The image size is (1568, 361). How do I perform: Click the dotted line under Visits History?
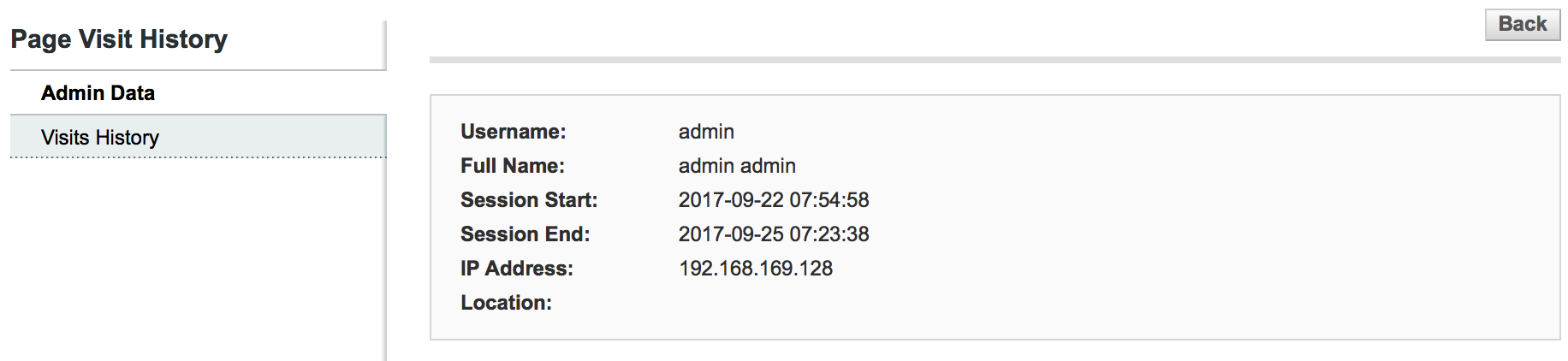click(198, 157)
